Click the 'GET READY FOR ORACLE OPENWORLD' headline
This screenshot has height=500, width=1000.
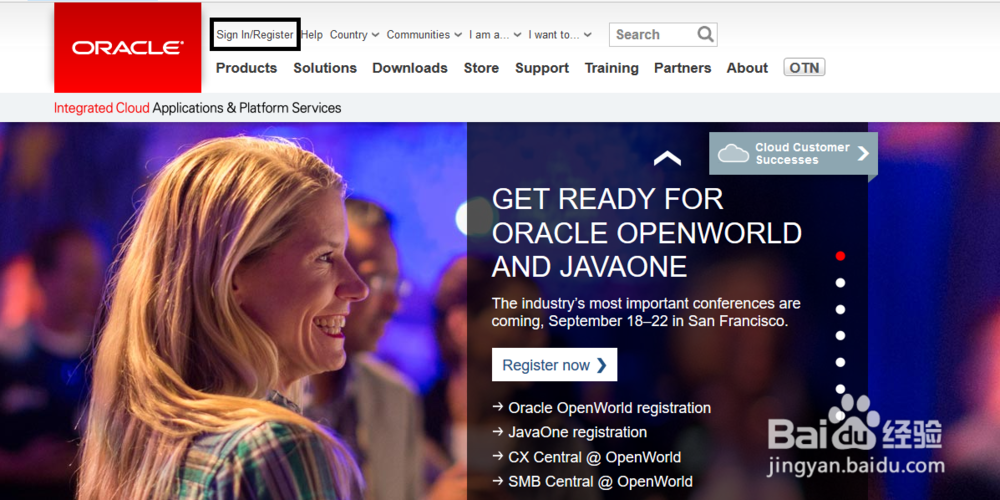click(647, 233)
